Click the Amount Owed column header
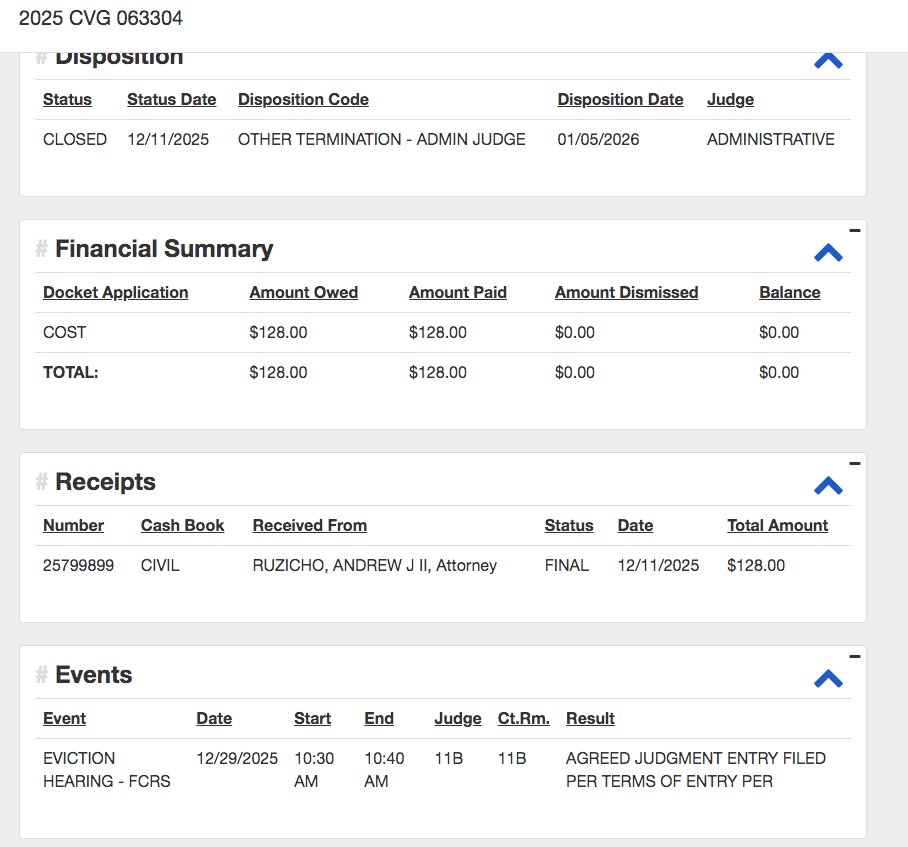This screenshot has height=847, width=908. tap(303, 293)
